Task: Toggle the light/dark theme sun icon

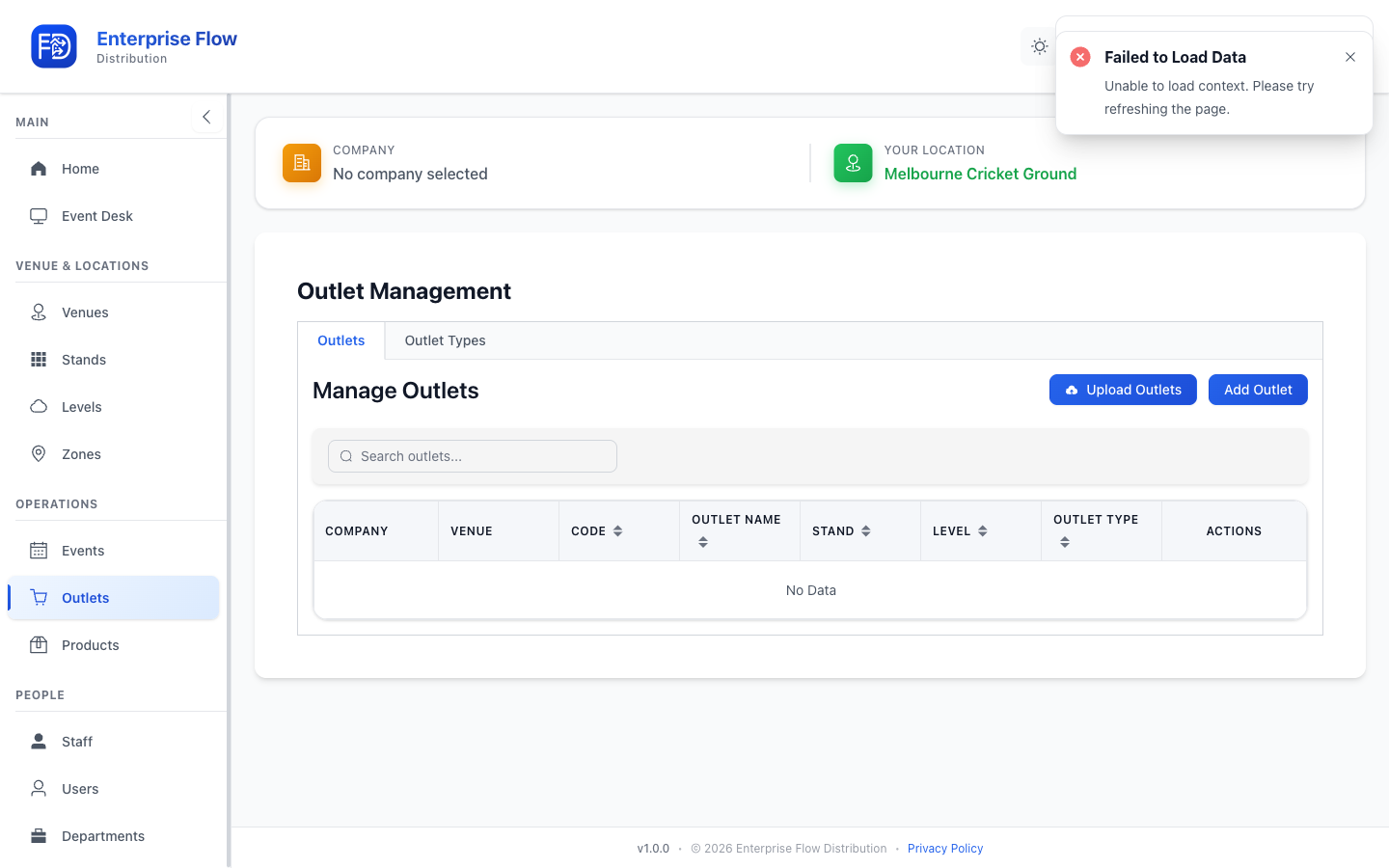Action: click(1039, 46)
